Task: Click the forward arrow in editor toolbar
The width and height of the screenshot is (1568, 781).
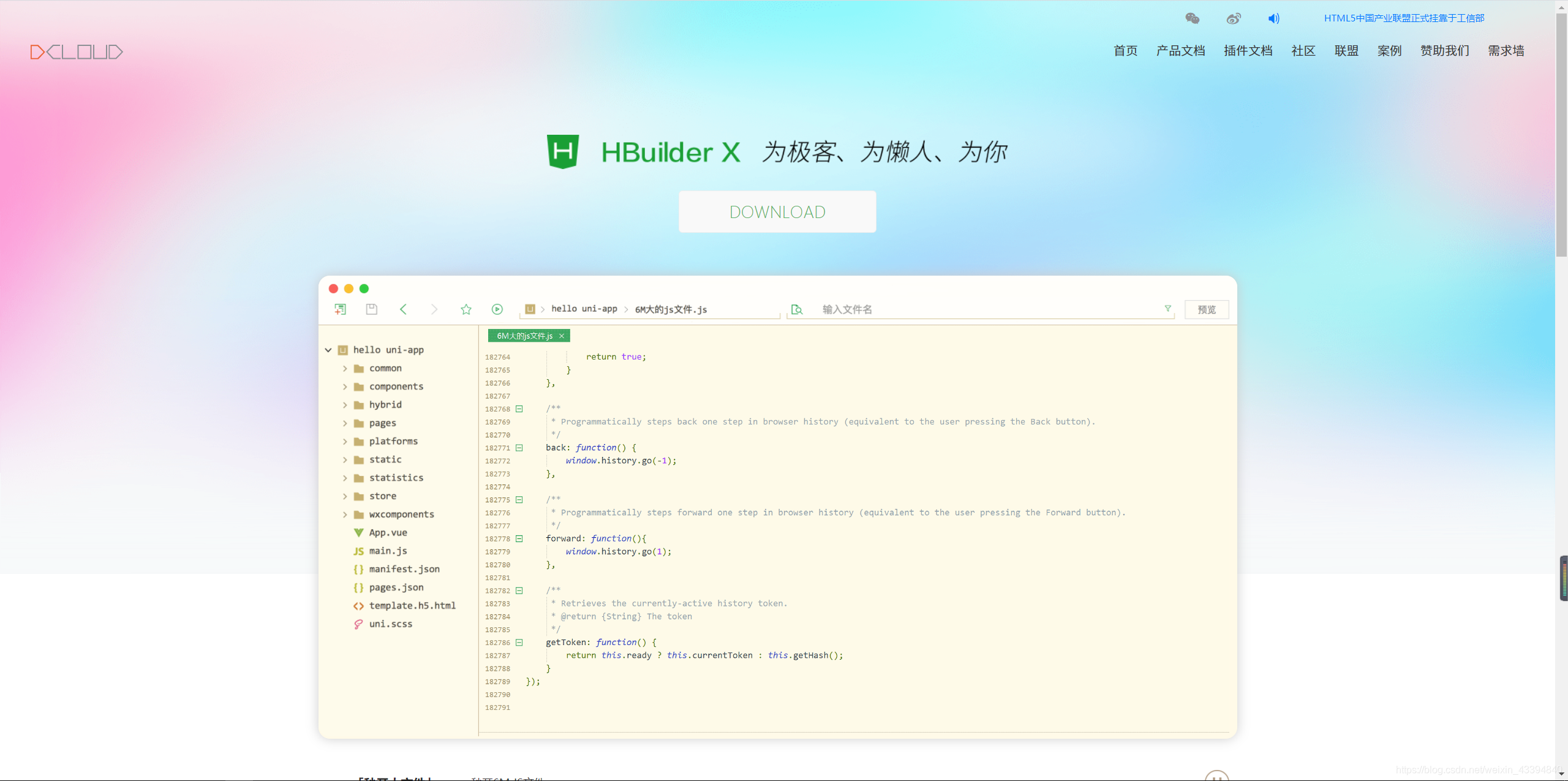Action: pyautogui.click(x=434, y=309)
